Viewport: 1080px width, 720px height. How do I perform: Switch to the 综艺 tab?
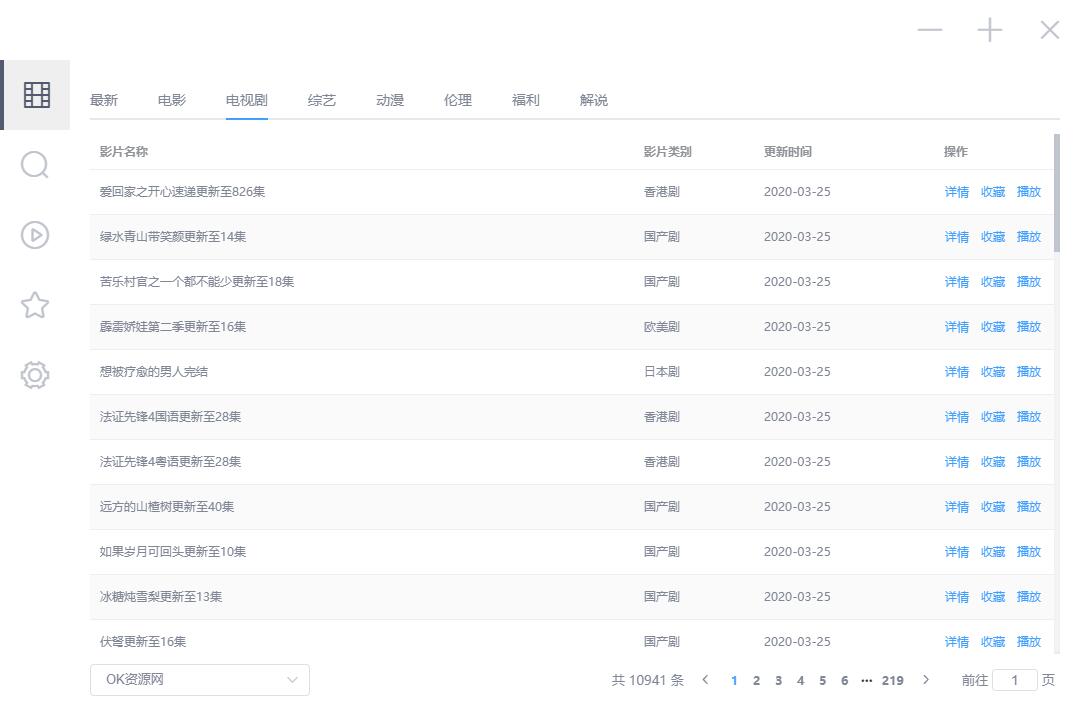pyautogui.click(x=321, y=99)
